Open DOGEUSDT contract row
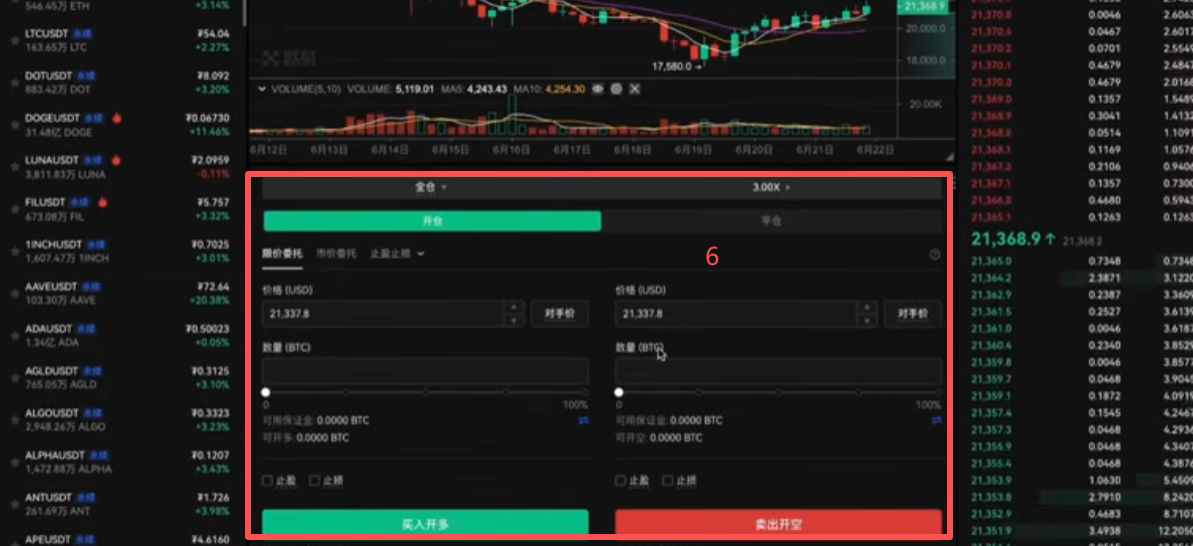Viewport: 1193px width, 546px height. [x=122, y=125]
